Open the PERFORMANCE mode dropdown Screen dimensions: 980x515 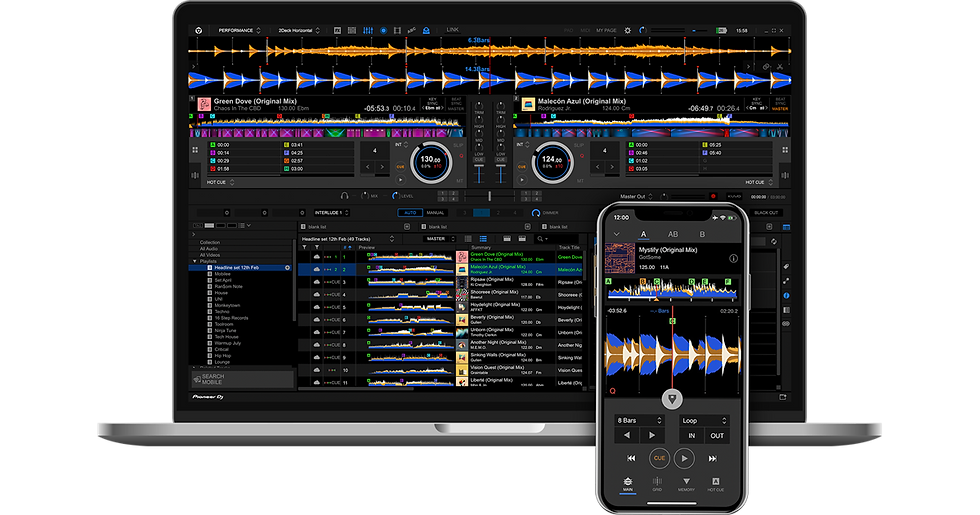pyautogui.click(x=239, y=30)
